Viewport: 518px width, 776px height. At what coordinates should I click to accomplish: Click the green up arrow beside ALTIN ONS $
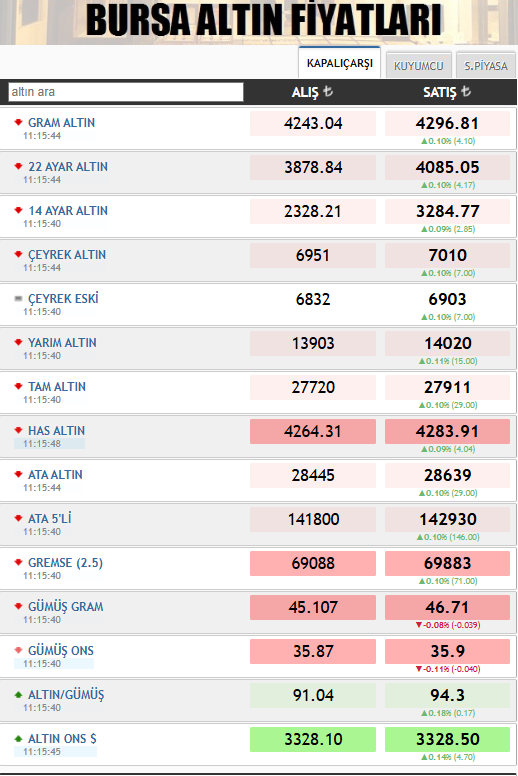click(x=18, y=738)
